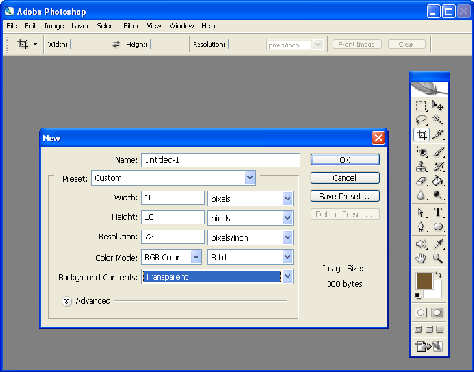Open the Image menu
The height and width of the screenshot is (372, 474).
[54, 26]
